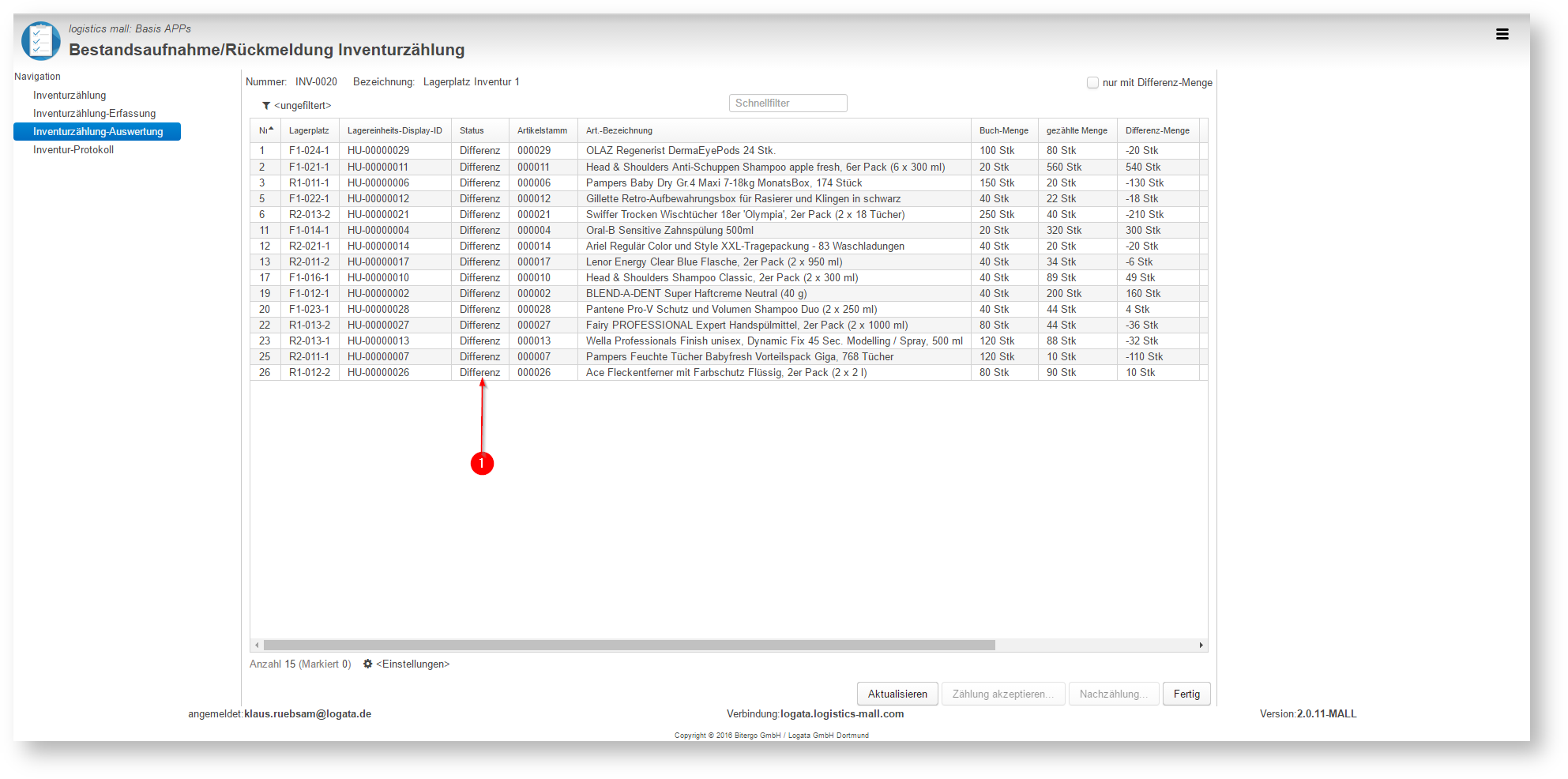The height and width of the screenshot is (779, 1568).
Task: Click gezählte Menge value 320 Stk
Action: 1064,231
